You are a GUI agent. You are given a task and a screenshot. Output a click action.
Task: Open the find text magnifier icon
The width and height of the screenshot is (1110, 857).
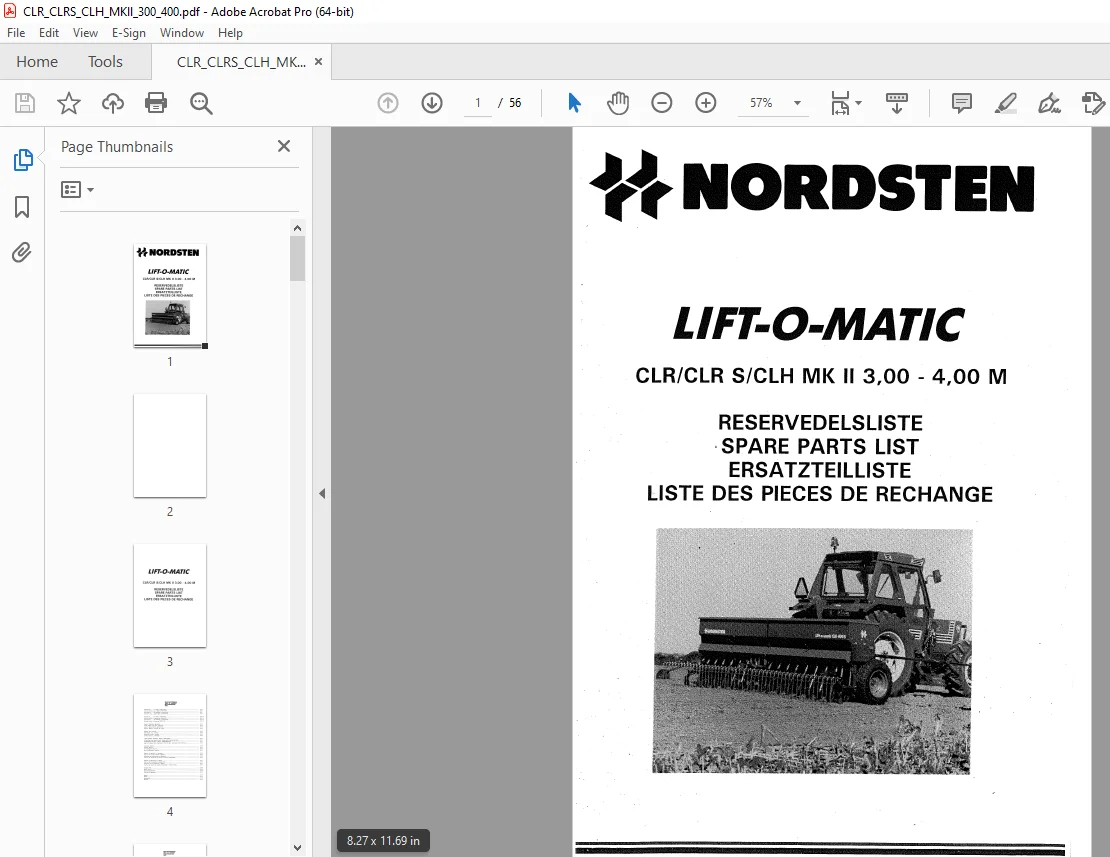(x=201, y=103)
